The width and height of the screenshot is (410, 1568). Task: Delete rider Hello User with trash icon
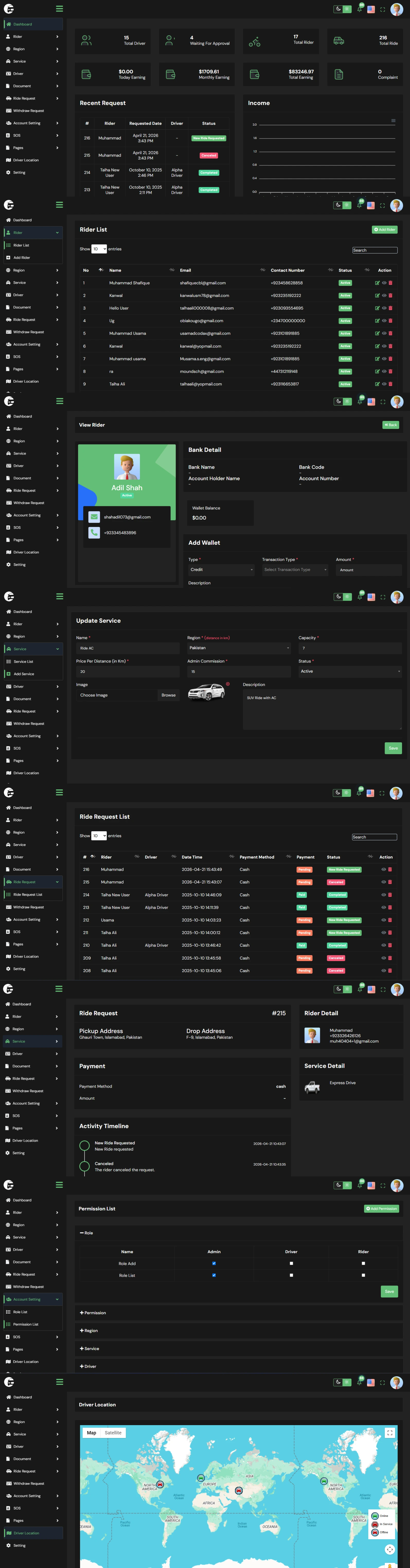click(390, 308)
